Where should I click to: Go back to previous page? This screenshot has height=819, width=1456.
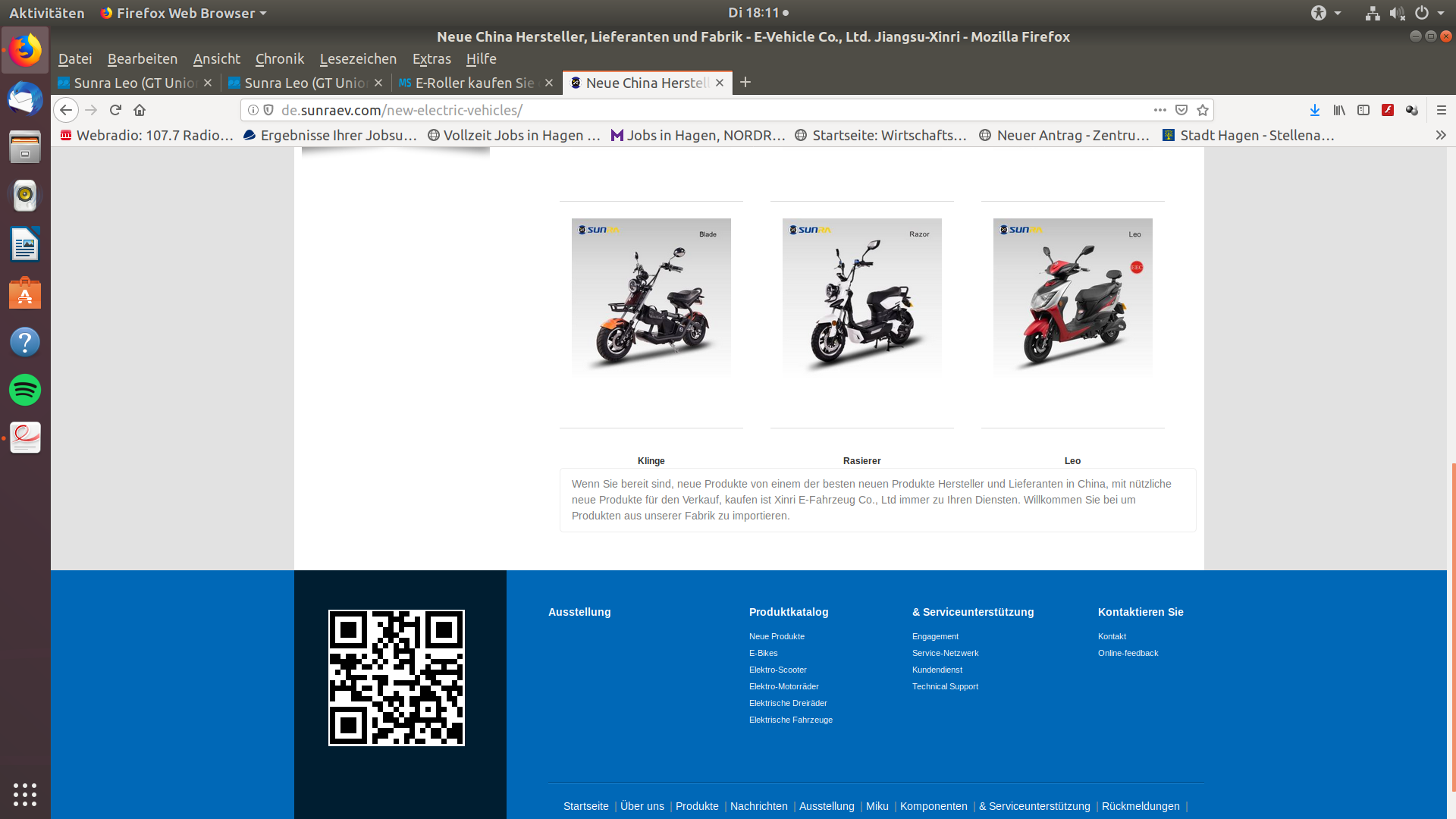point(66,110)
